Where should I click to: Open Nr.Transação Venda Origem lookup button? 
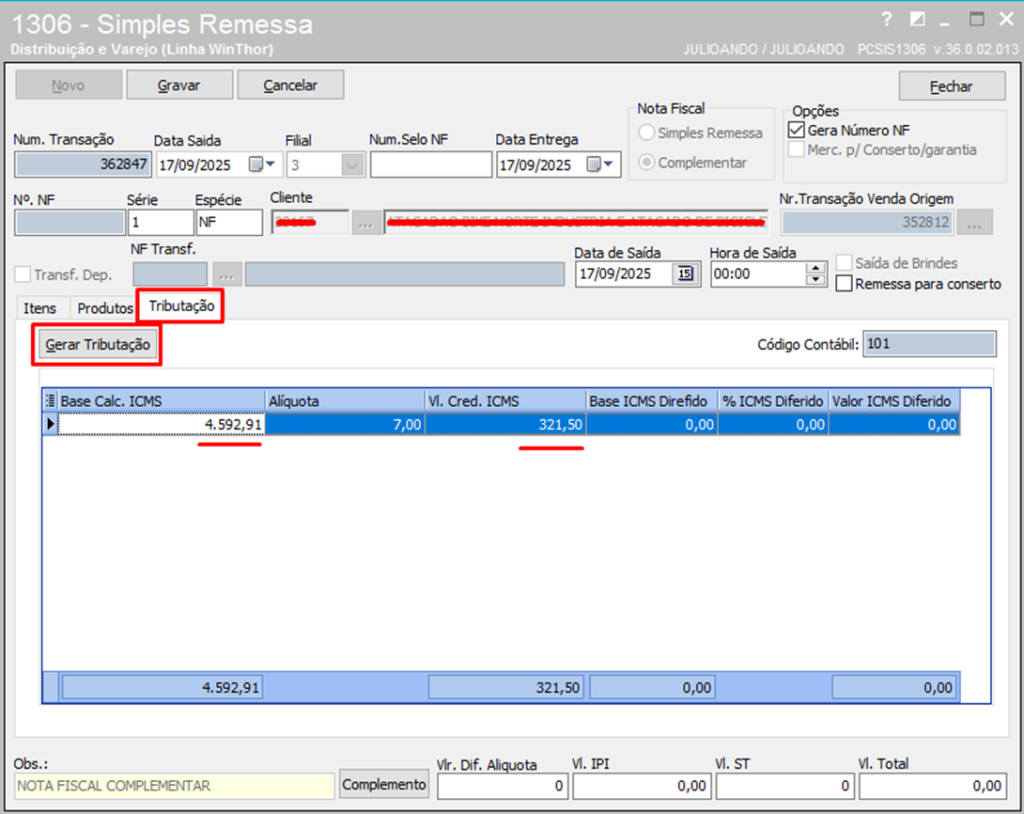pos(975,223)
